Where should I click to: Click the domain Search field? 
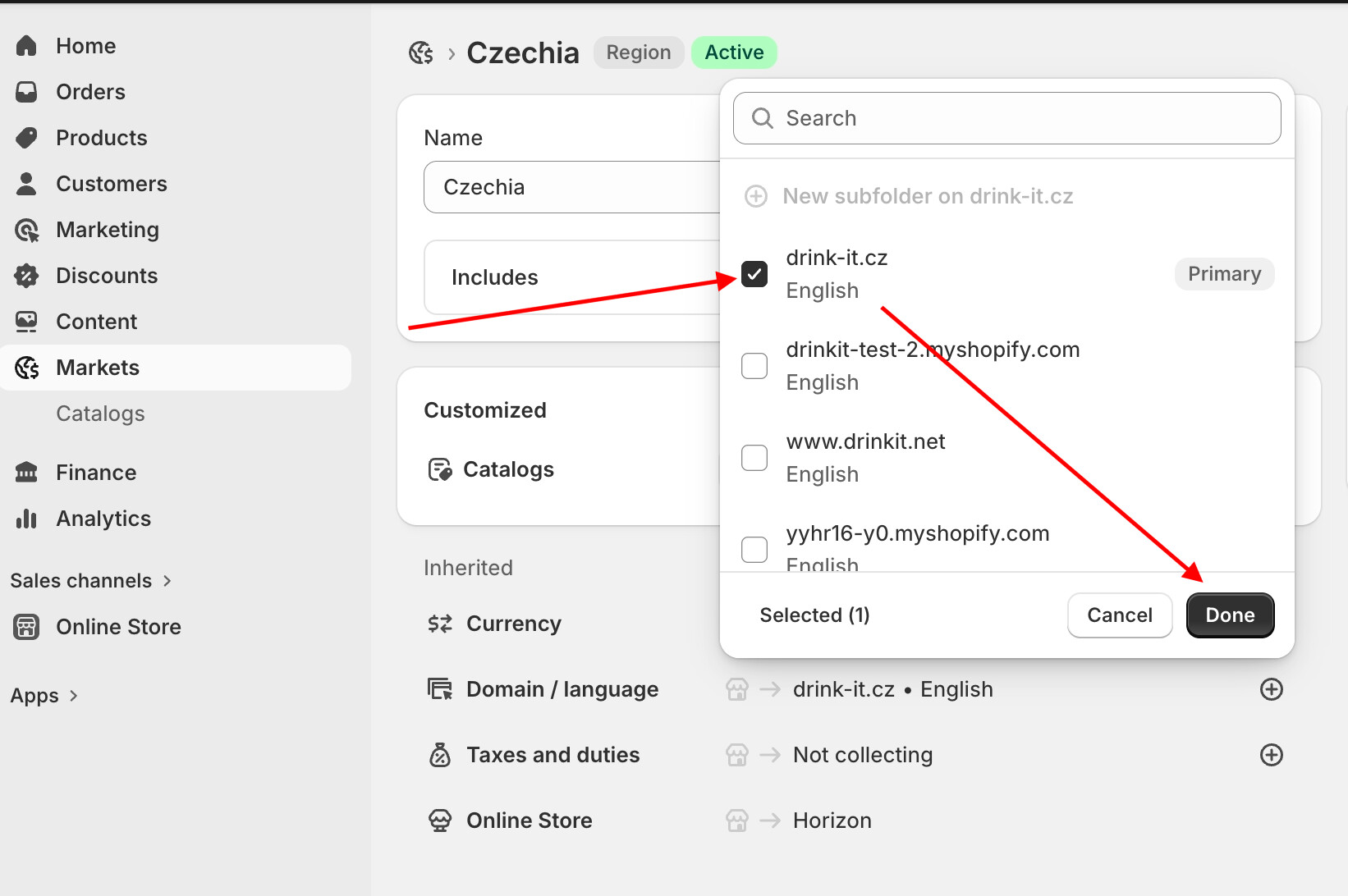coord(1006,118)
